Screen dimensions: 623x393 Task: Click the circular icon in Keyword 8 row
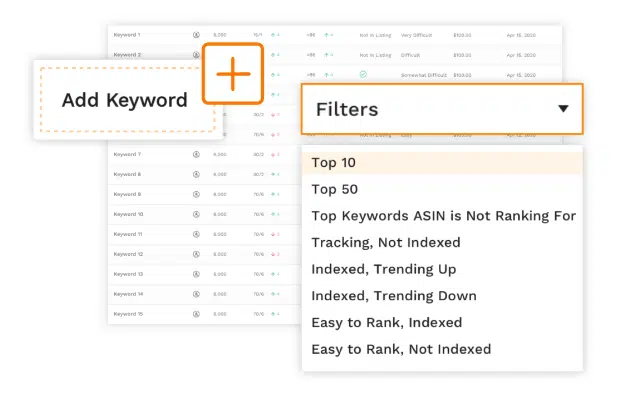click(x=196, y=174)
